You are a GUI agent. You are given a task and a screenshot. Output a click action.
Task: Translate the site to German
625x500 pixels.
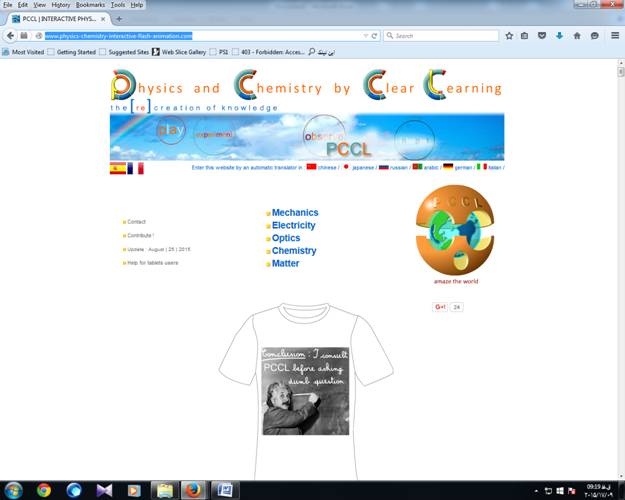463,167
